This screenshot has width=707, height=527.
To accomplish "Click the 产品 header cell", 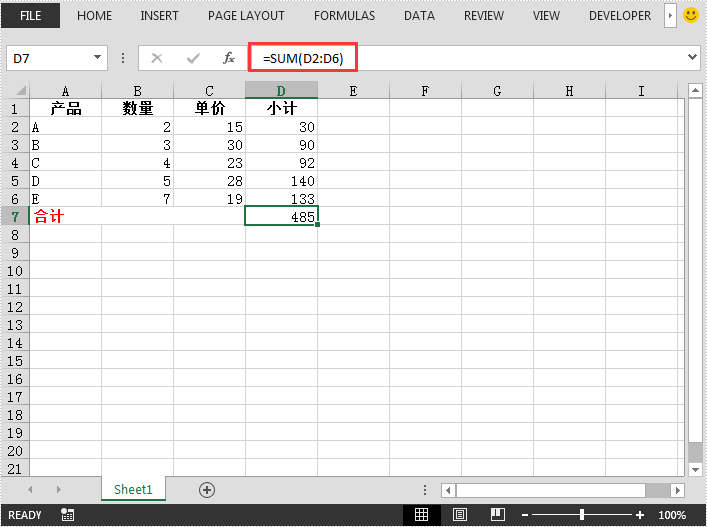I will pyautogui.click(x=65, y=108).
